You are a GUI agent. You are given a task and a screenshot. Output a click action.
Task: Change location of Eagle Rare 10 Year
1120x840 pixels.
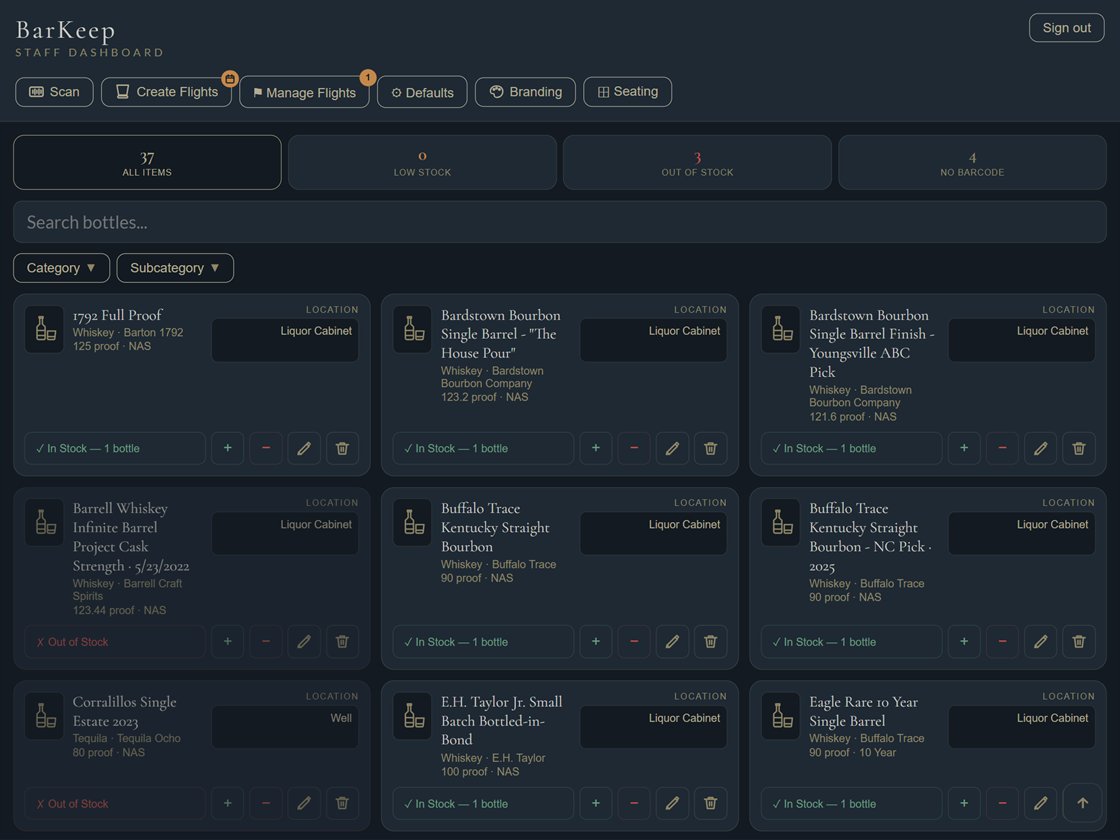[1022, 727]
